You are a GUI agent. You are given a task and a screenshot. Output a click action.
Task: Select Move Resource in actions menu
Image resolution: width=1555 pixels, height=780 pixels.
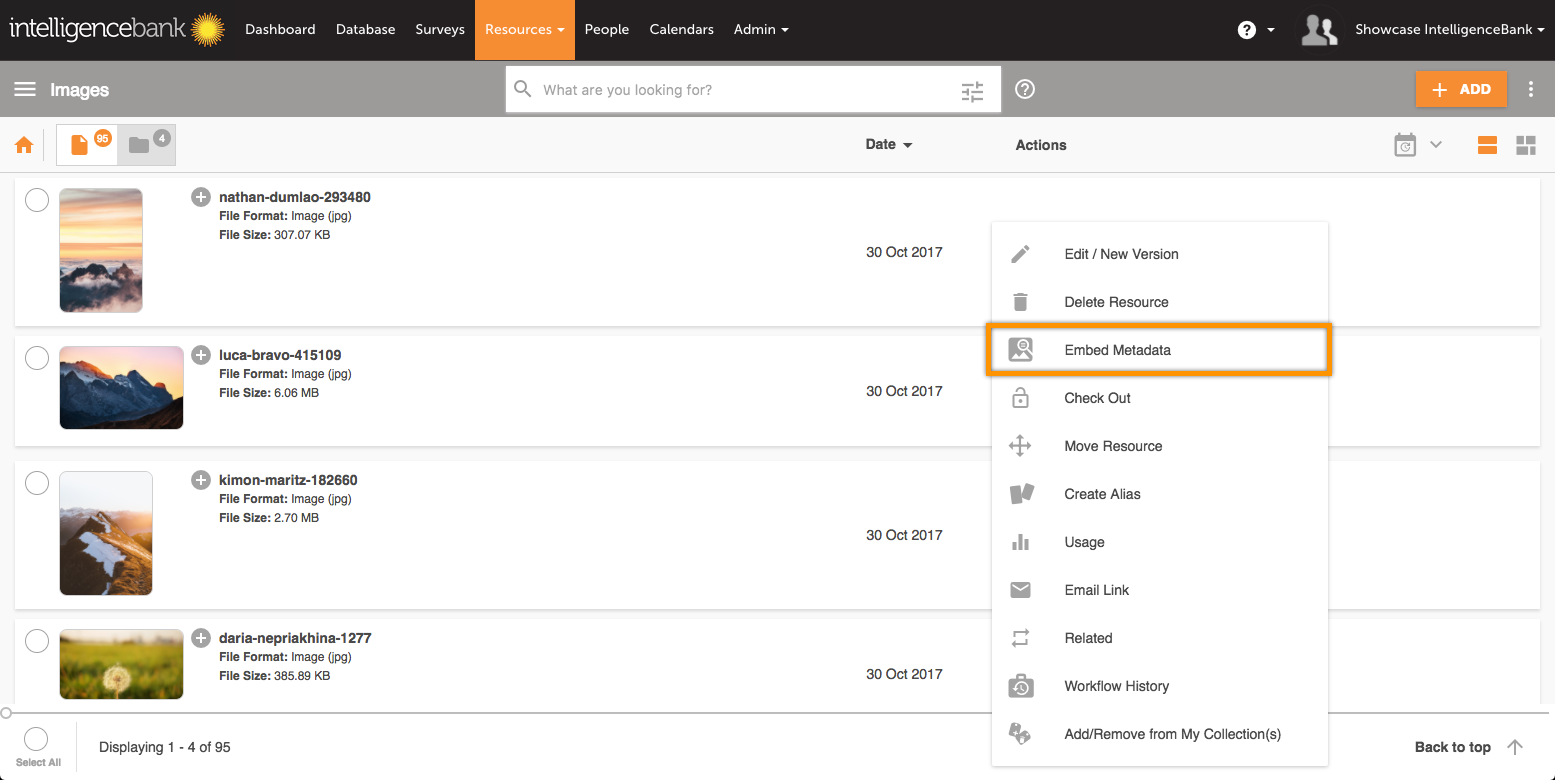pos(1112,446)
